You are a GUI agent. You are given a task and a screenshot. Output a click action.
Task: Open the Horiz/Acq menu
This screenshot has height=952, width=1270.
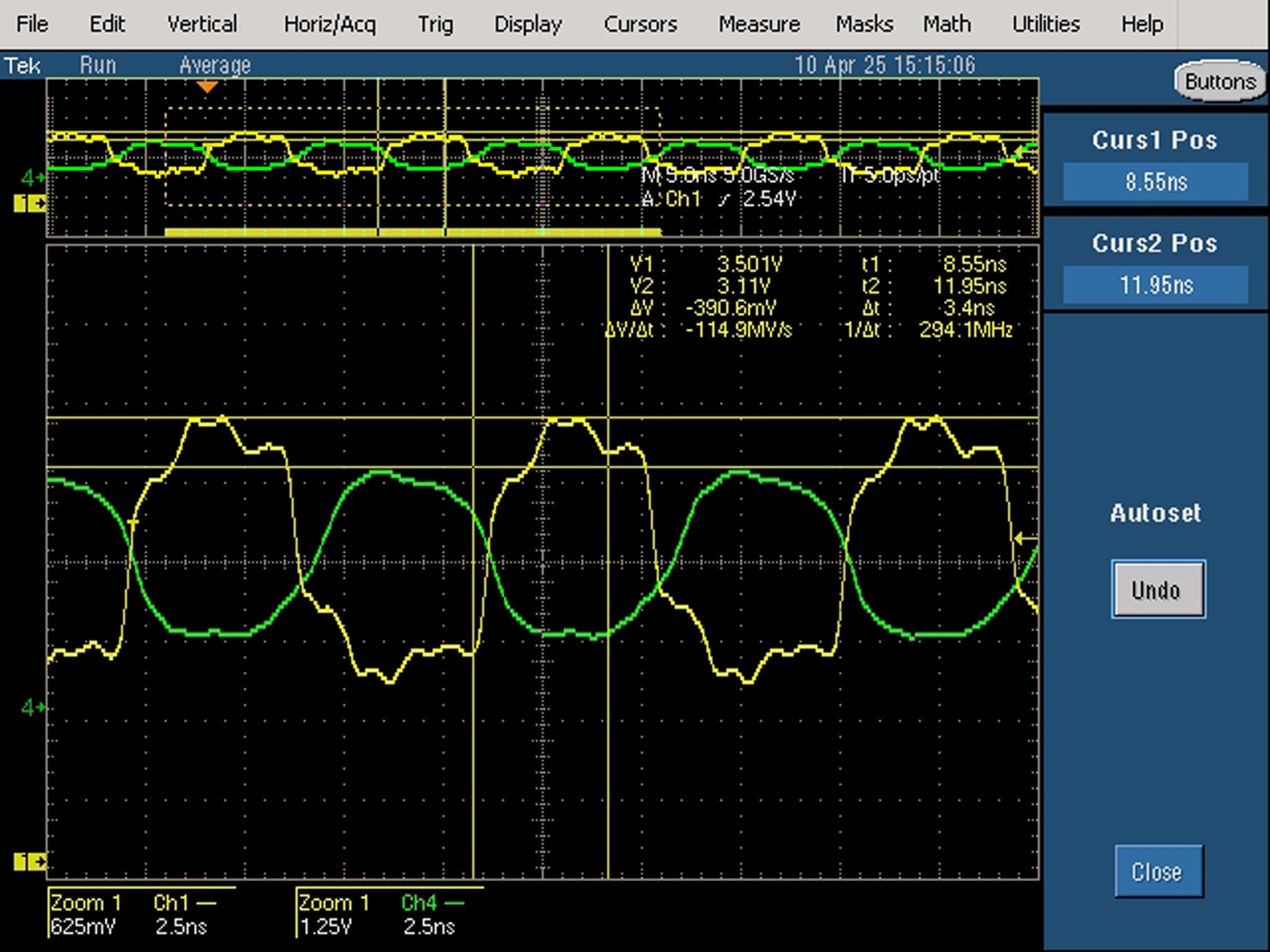tap(329, 24)
